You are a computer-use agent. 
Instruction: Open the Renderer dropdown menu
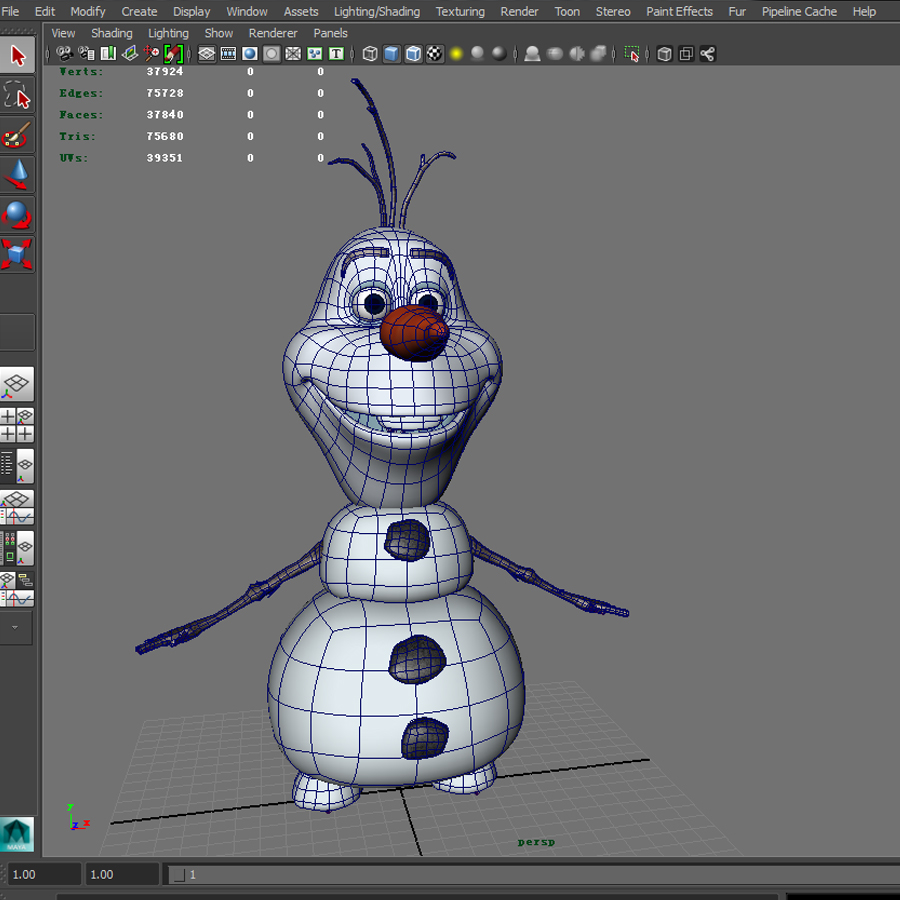[x=272, y=33]
